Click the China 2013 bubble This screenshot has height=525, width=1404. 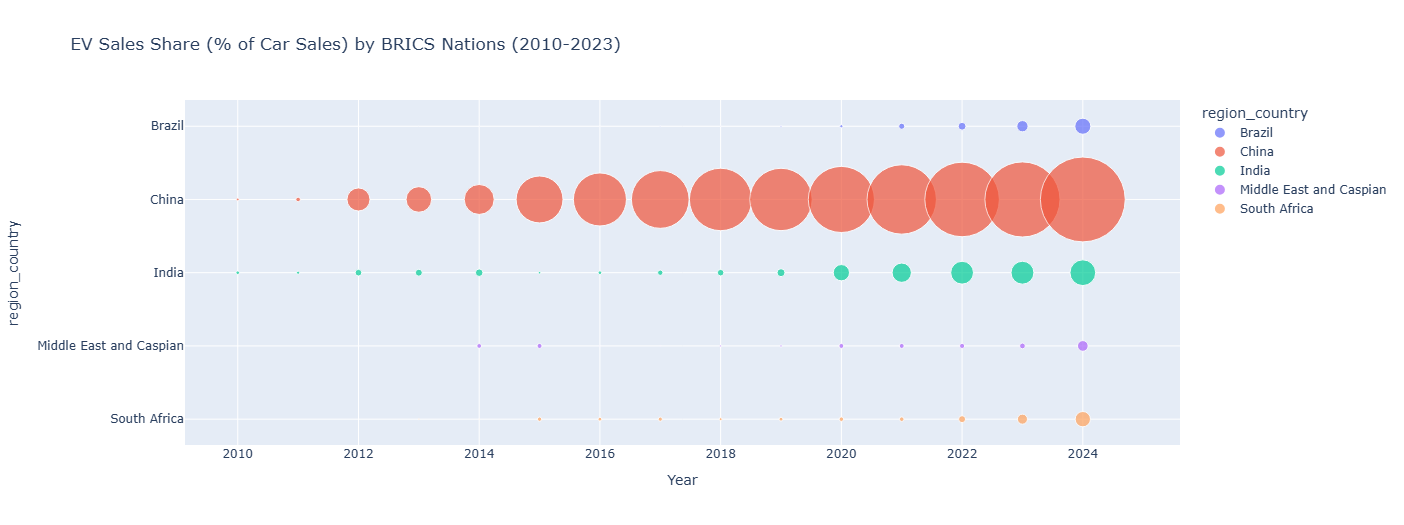click(x=419, y=199)
